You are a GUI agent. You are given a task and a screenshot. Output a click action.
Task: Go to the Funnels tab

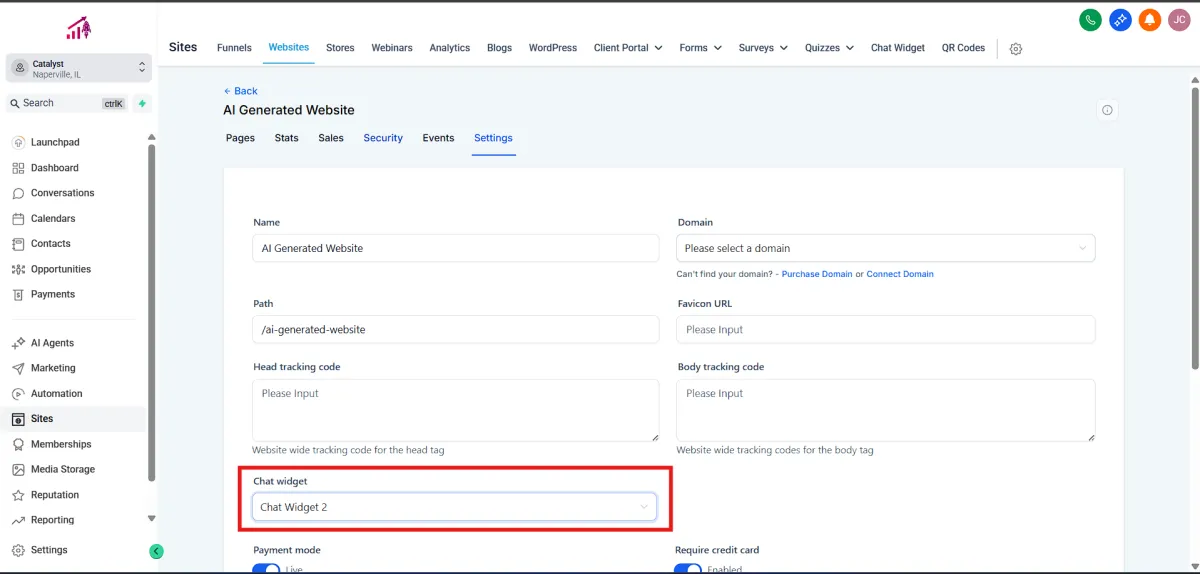click(x=234, y=48)
